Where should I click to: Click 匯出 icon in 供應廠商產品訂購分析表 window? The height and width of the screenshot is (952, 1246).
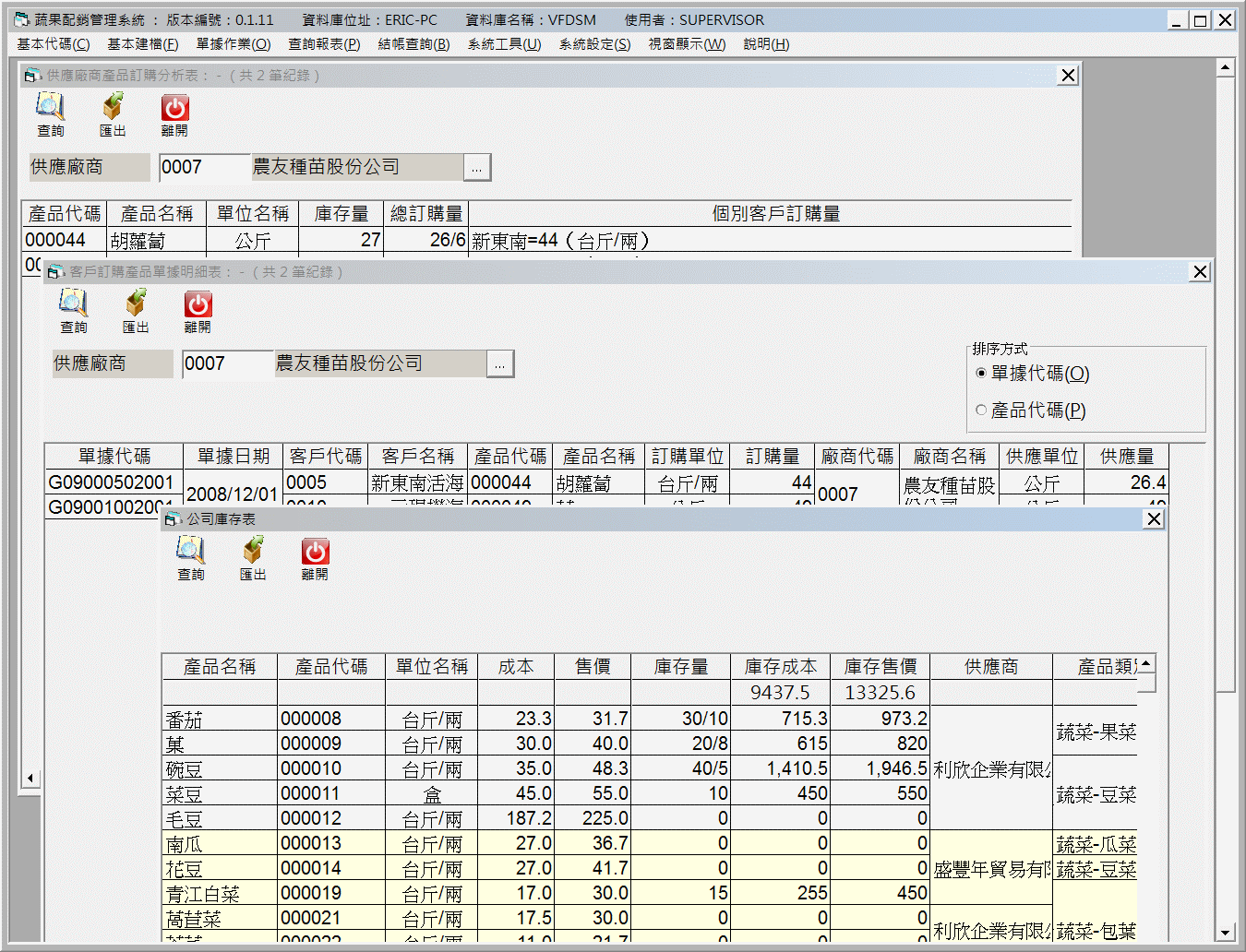[113, 114]
